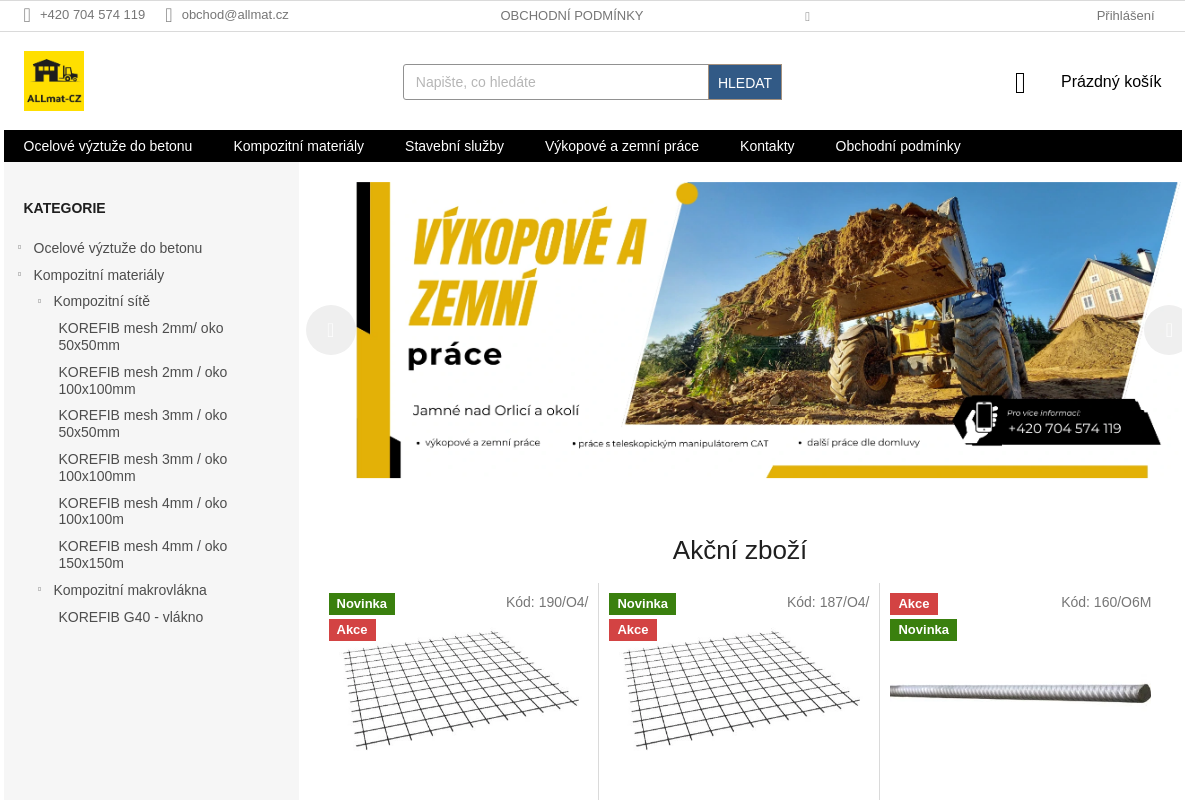
Task: Open product thumbnail with code 160/O6M
Action: [x=1020, y=692]
